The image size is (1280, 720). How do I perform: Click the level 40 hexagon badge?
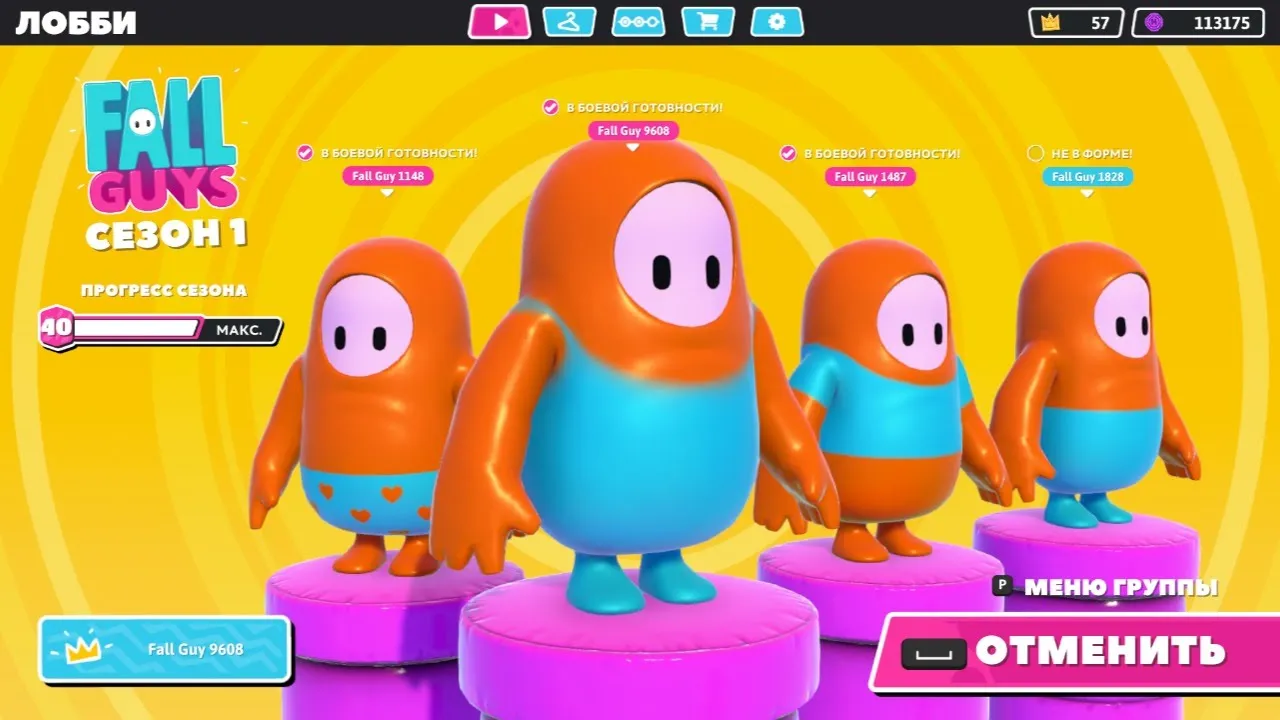56,328
